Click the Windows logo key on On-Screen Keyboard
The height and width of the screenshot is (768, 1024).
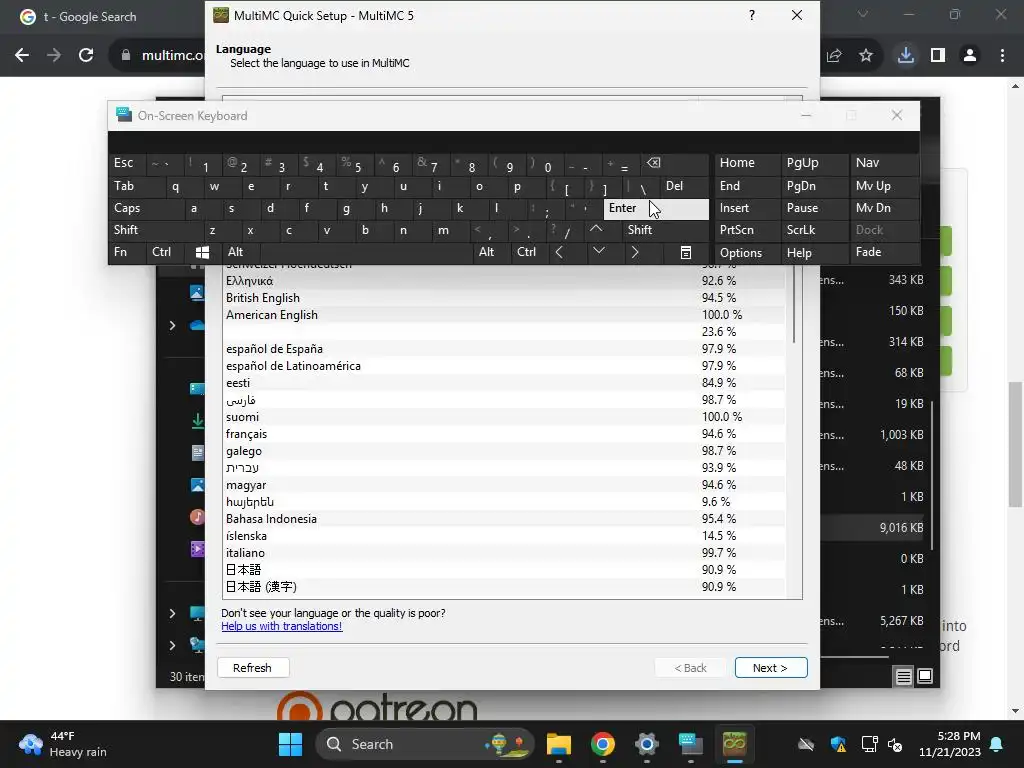[x=202, y=252]
